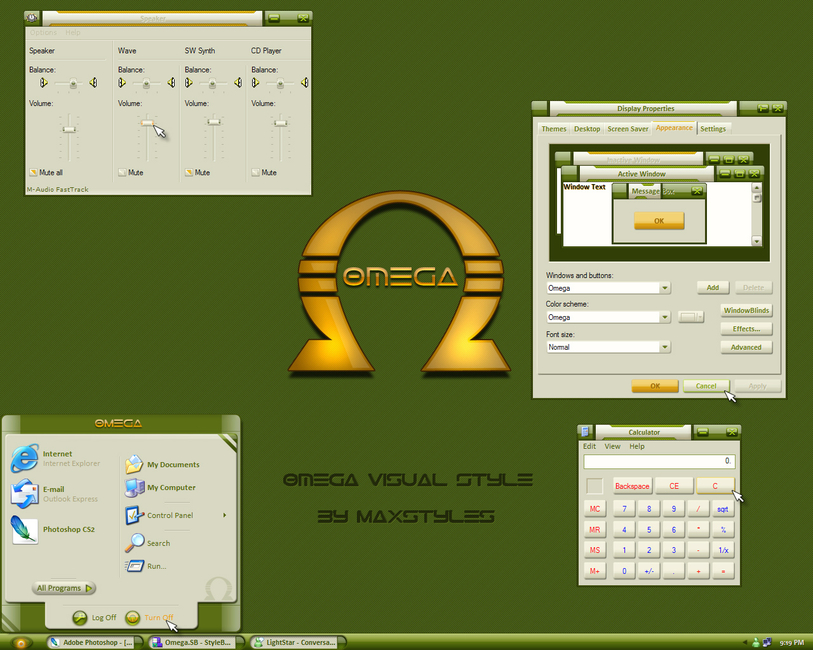This screenshot has height=650, width=813.
Task: Switch to Adobe Photoshop taskbar button
Action: [94, 643]
